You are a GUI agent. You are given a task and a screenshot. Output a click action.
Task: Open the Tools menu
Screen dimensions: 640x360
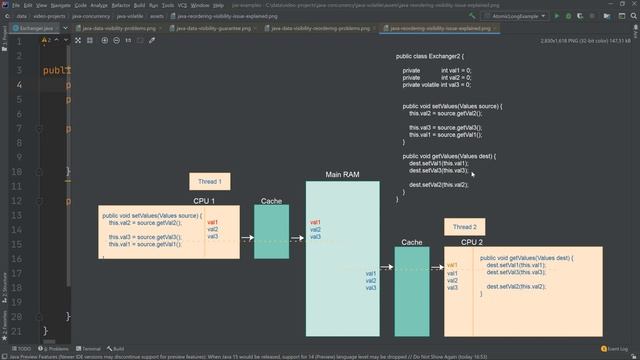(167, 5)
